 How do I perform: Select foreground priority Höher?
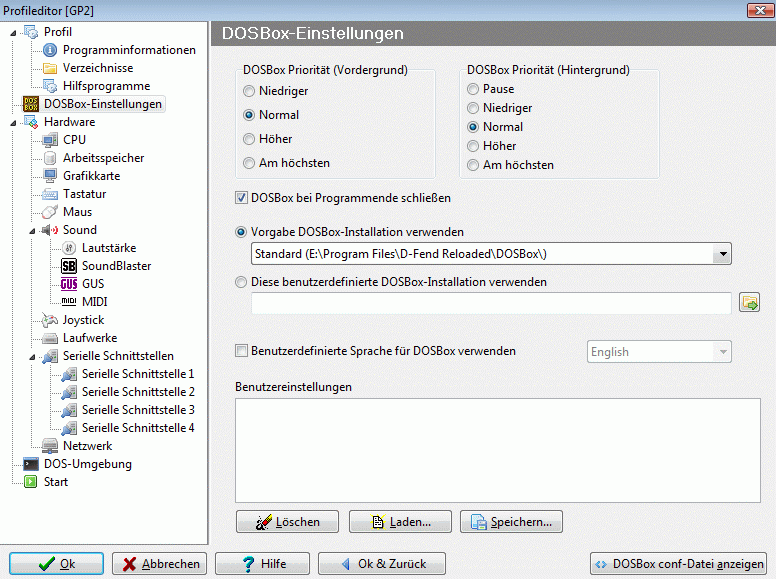point(249,139)
